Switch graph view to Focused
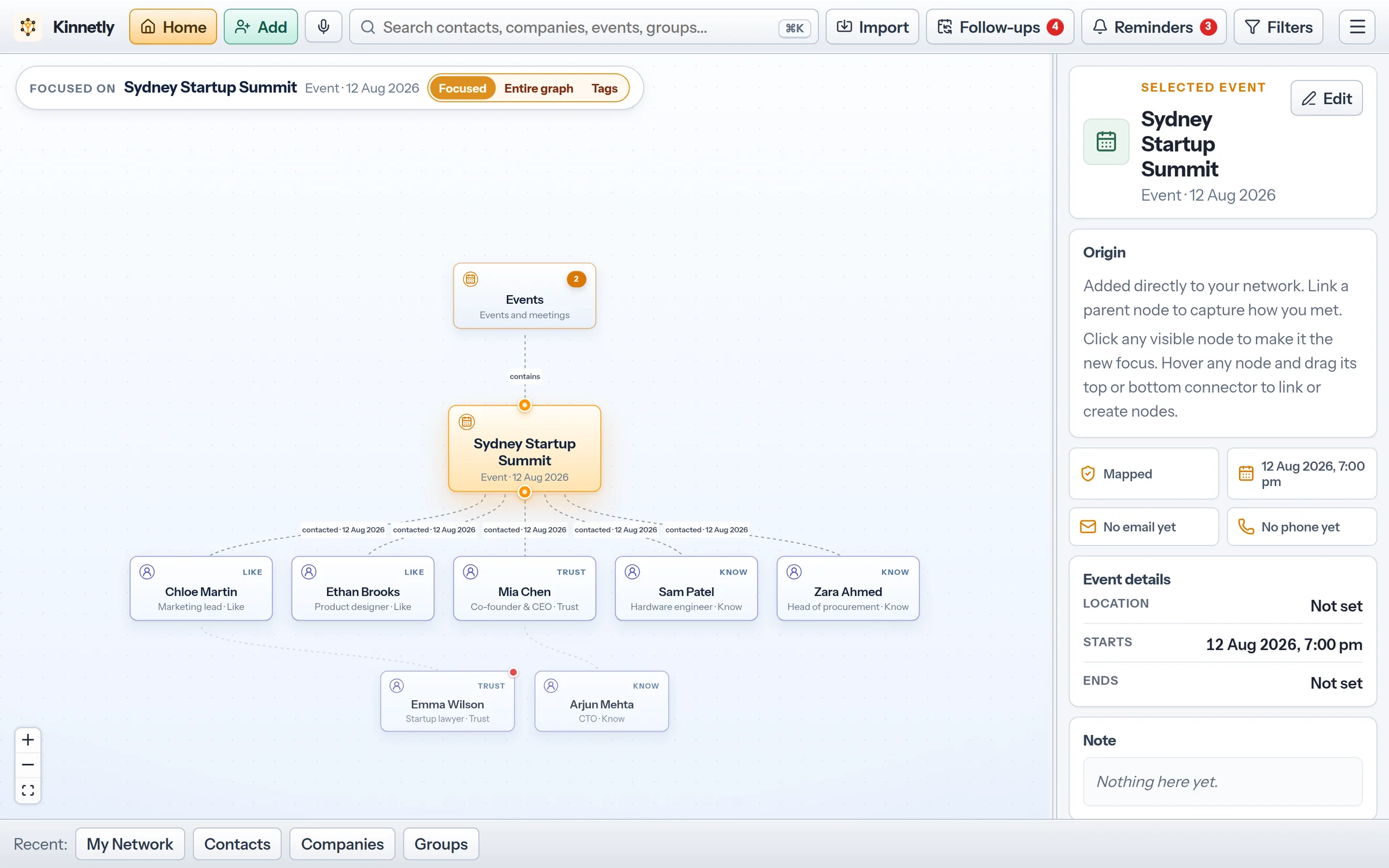This screenshot has height=868, width=1389. tap(462, 88)
